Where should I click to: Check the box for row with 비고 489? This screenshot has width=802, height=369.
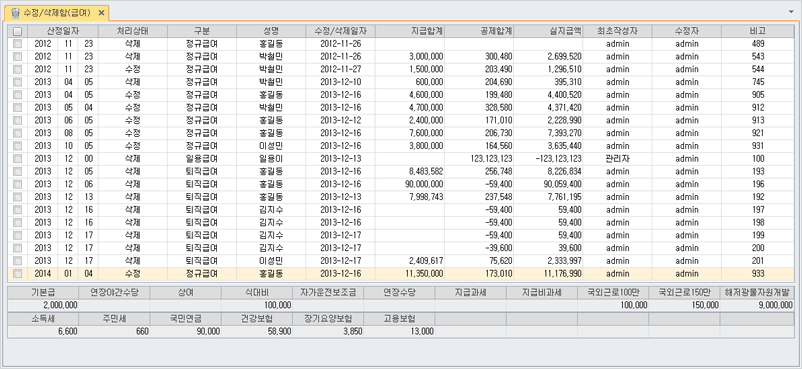point(17,44)
